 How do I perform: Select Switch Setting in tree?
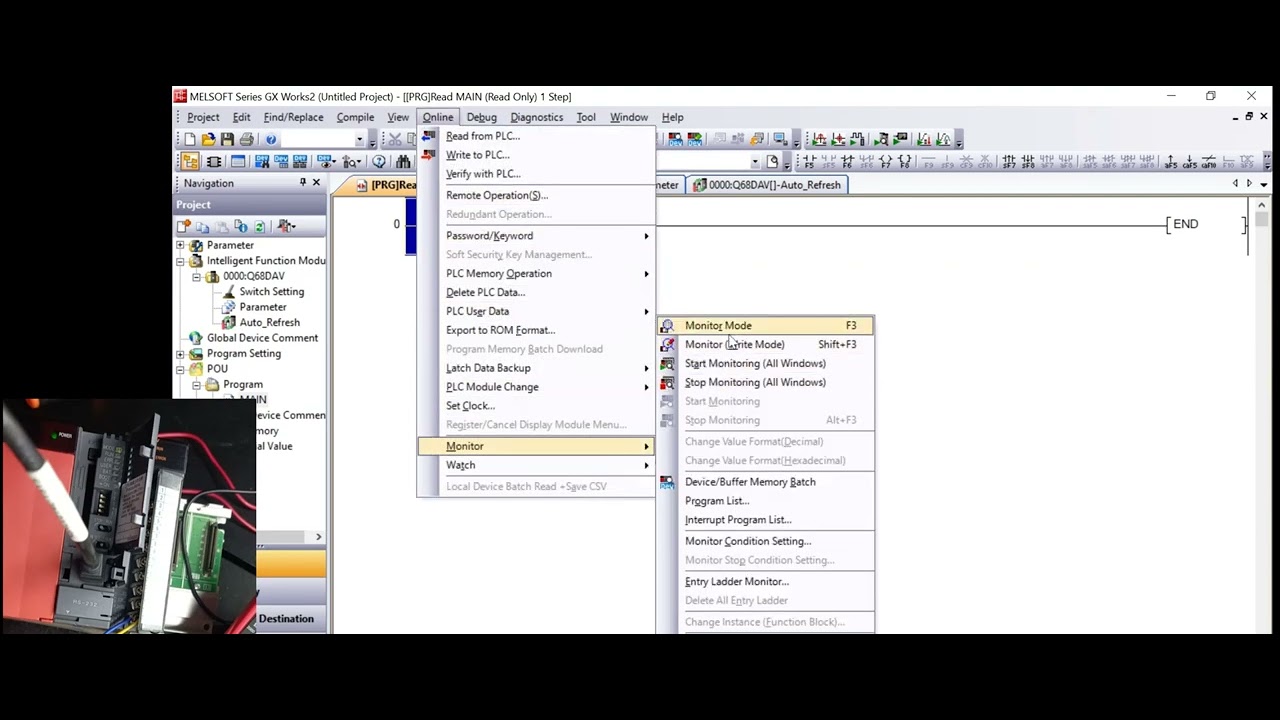coord(271,292)
